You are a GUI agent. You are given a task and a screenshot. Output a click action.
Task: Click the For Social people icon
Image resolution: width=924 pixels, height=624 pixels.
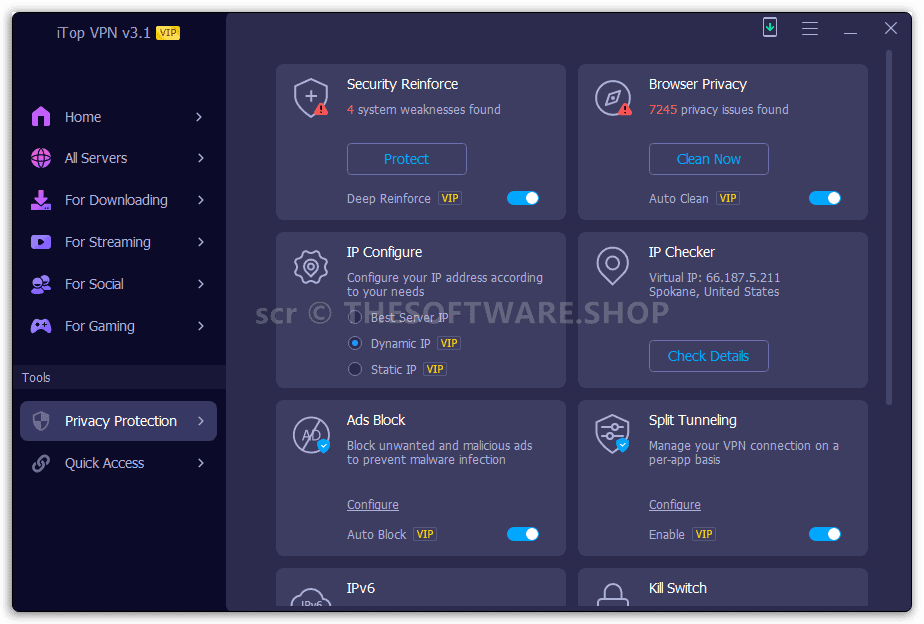click(41, 284)
